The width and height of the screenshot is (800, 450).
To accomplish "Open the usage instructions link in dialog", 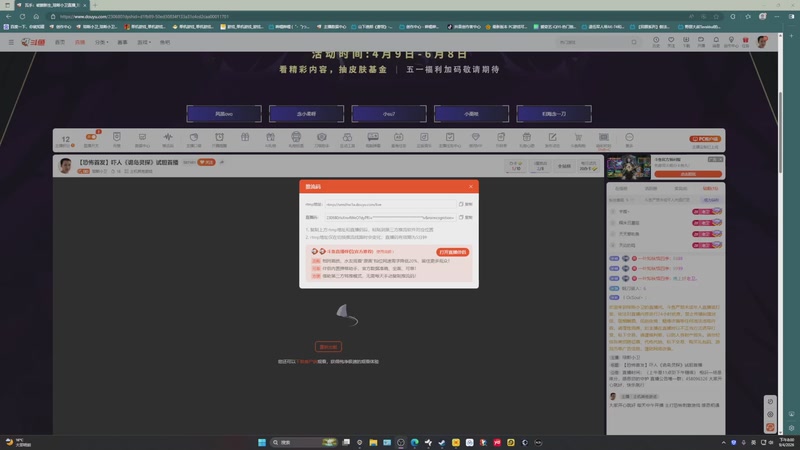I will tap(384, 252).
